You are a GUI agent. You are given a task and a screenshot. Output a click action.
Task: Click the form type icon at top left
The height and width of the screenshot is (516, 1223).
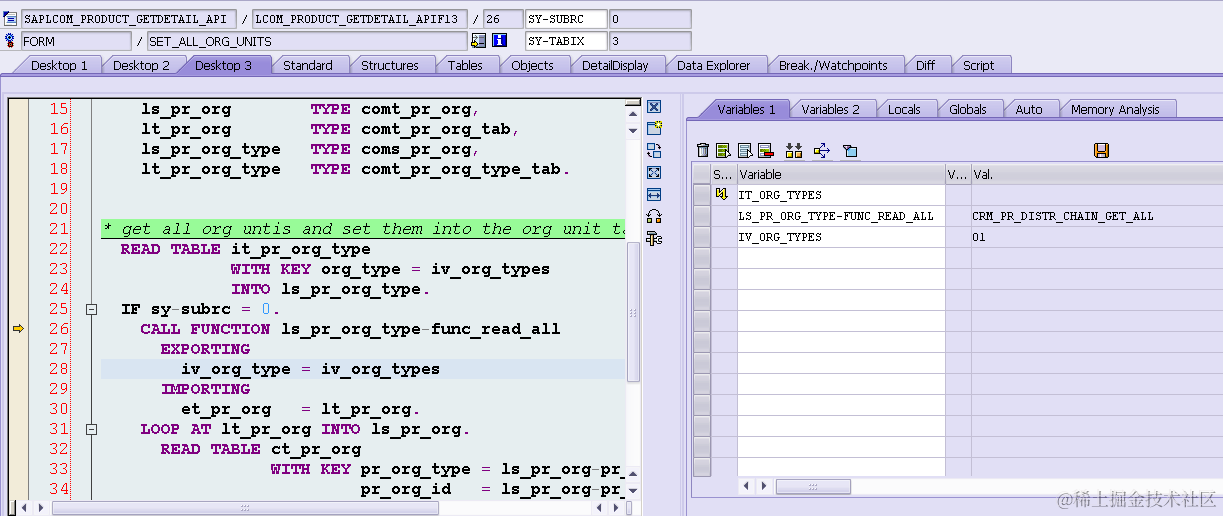pyautogui.click(x=10, y=41)
